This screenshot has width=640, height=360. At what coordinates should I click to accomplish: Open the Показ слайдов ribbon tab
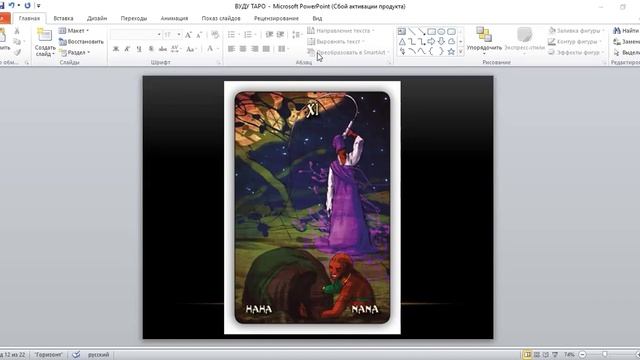[221, 18]
